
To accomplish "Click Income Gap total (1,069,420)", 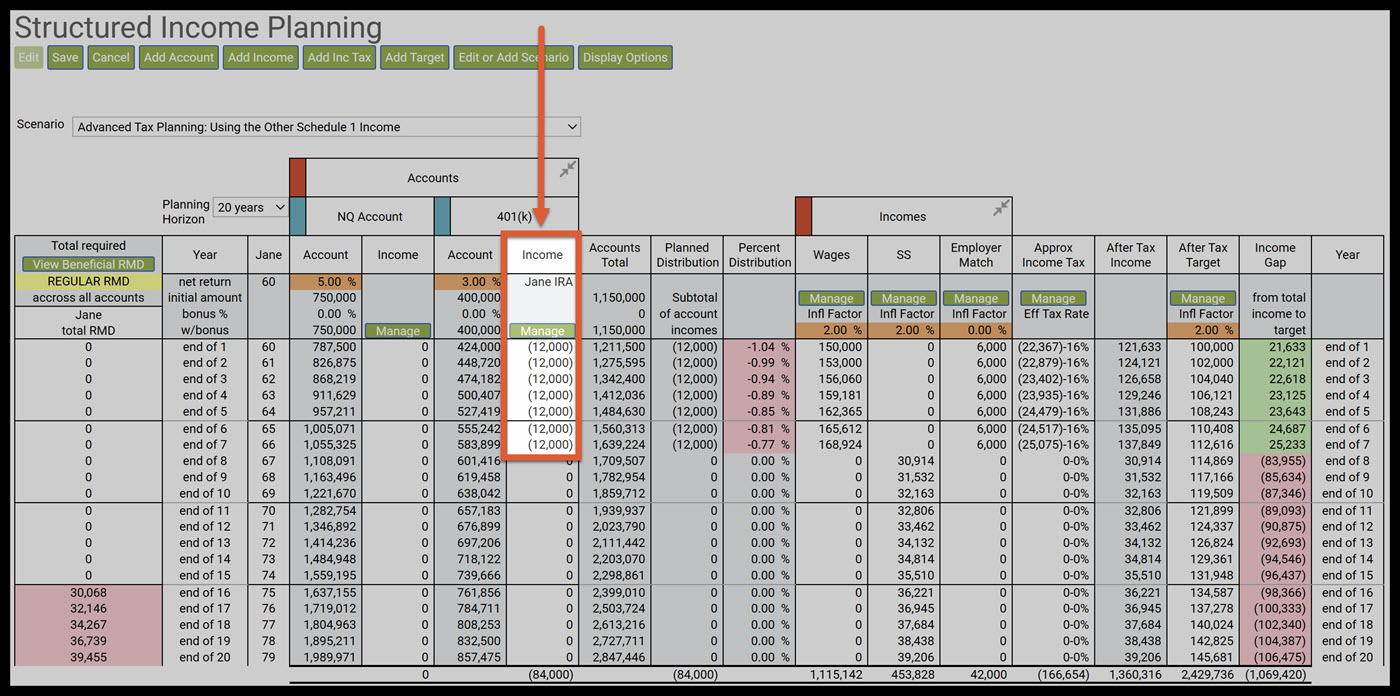I will pyautogui.click(x=1276, y=675).
